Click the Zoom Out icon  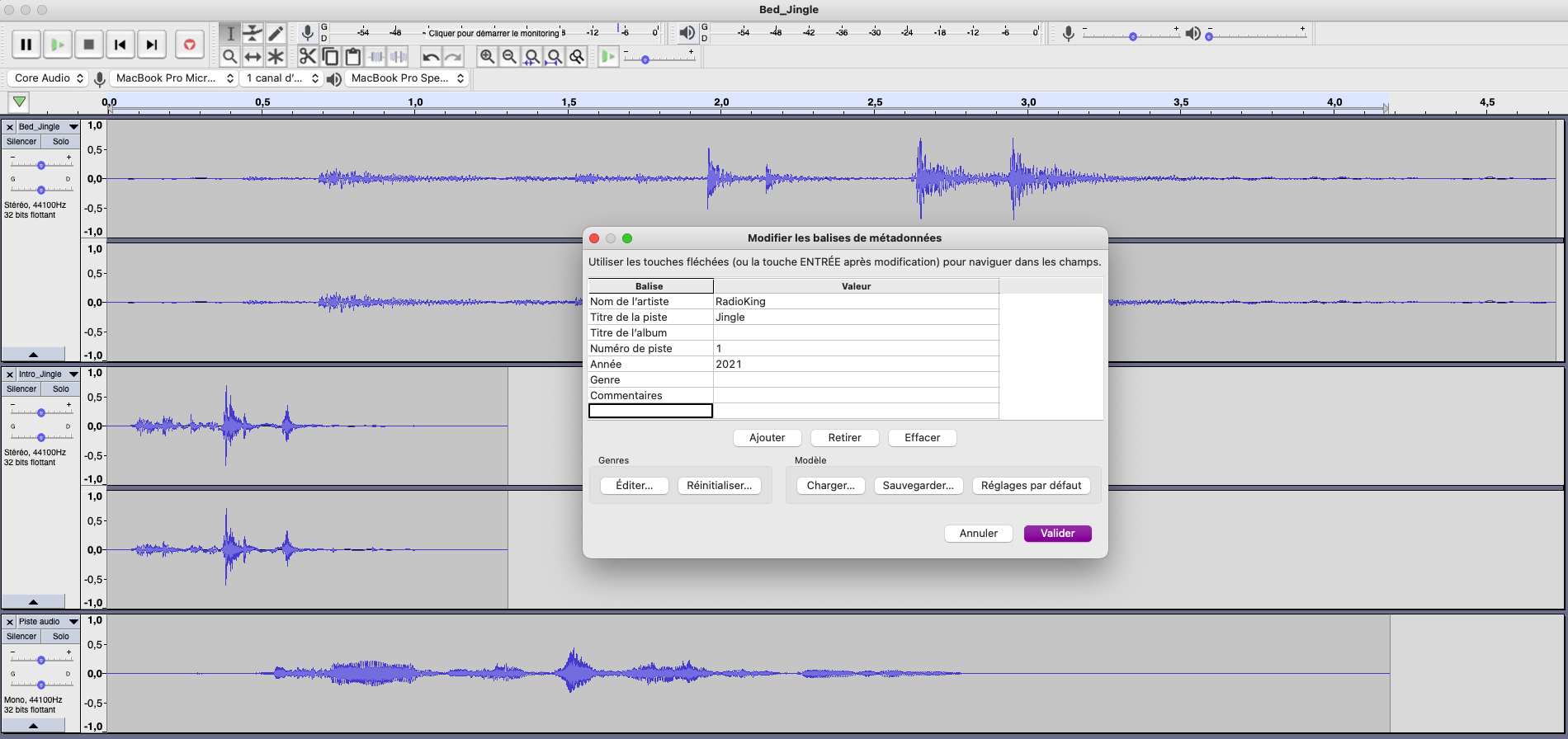point(510,56)
